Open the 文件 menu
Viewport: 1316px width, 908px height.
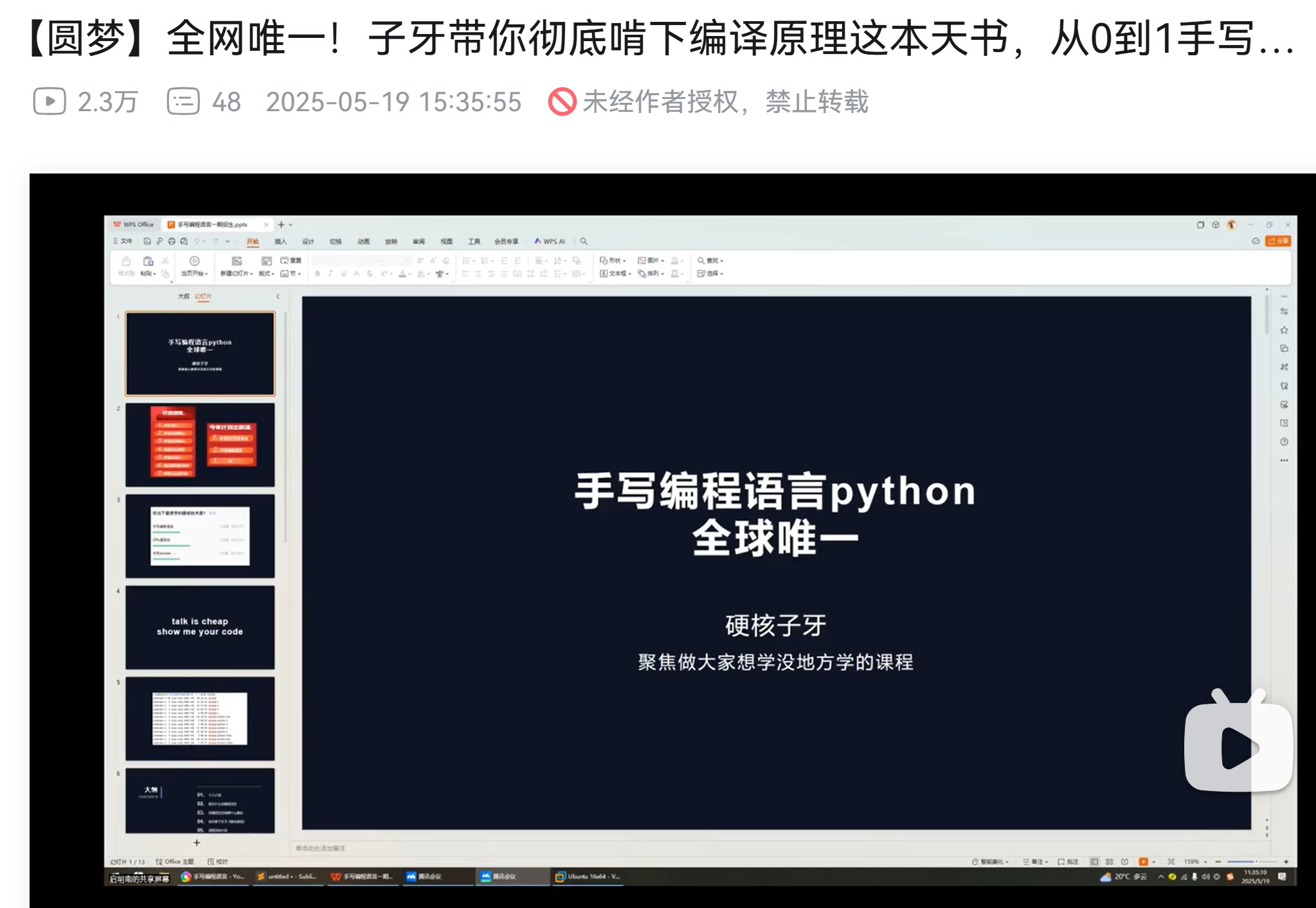click(123, 241)
